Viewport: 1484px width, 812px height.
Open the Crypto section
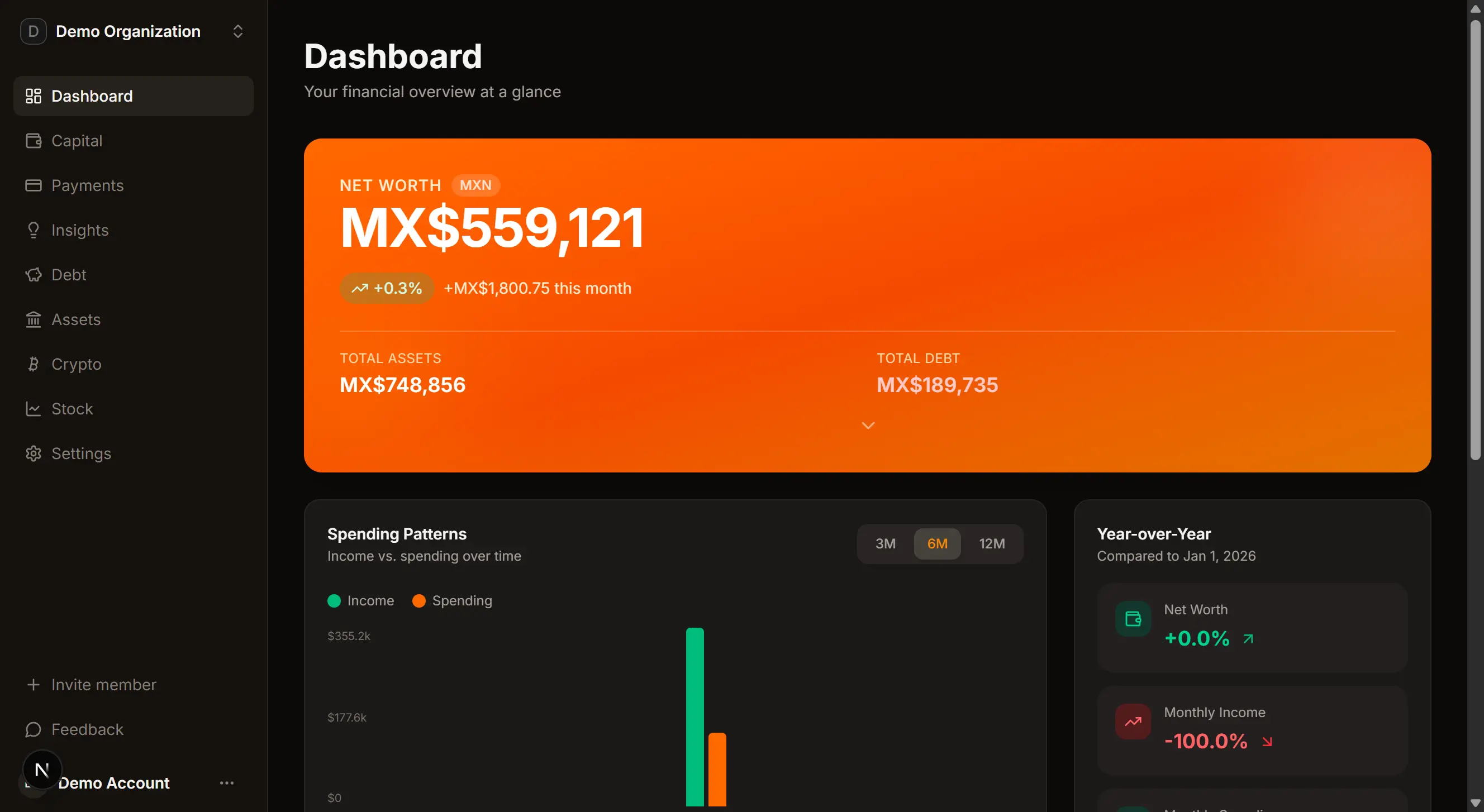pos(133,364)
